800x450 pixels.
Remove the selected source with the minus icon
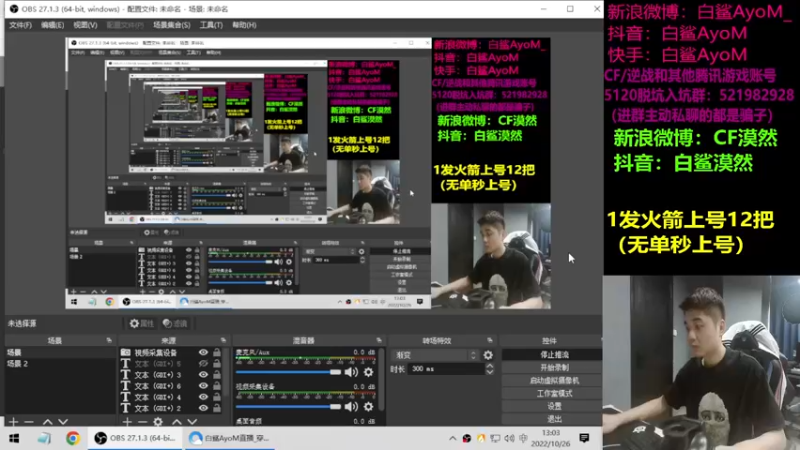point(142,422)
